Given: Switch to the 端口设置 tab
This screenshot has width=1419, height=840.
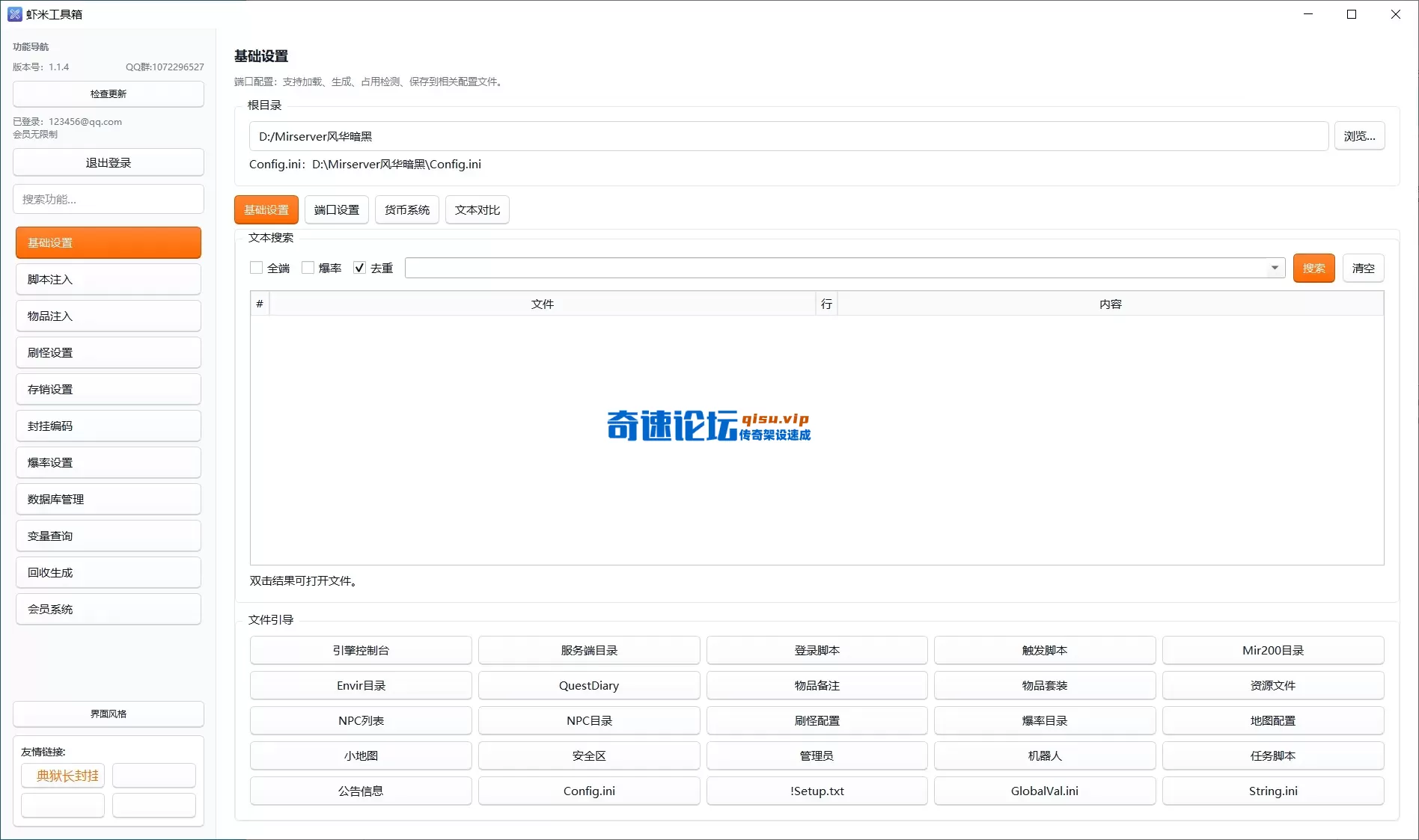Looking at the screenshot, I should click(x=337, y=210).
